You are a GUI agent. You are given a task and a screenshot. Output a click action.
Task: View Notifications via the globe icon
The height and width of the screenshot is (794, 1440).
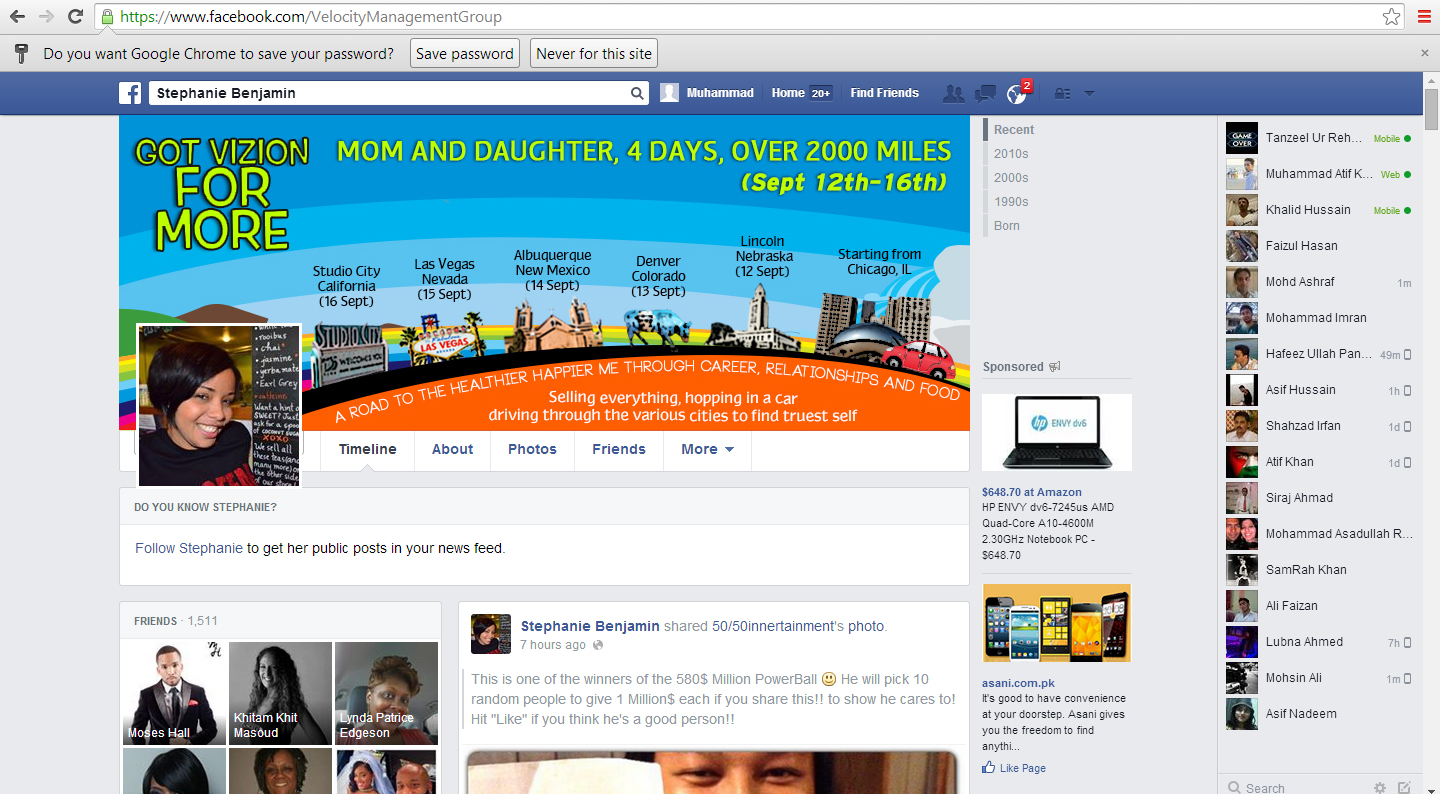pos(1016,93)
